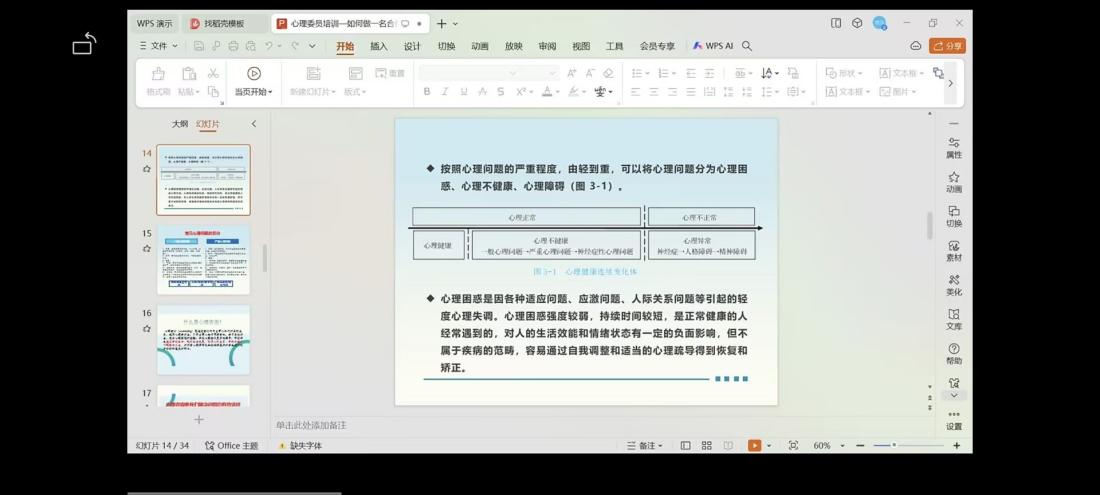Click the slide layout icon
The height and width of the screenshot is (495, 1100).
356,74
